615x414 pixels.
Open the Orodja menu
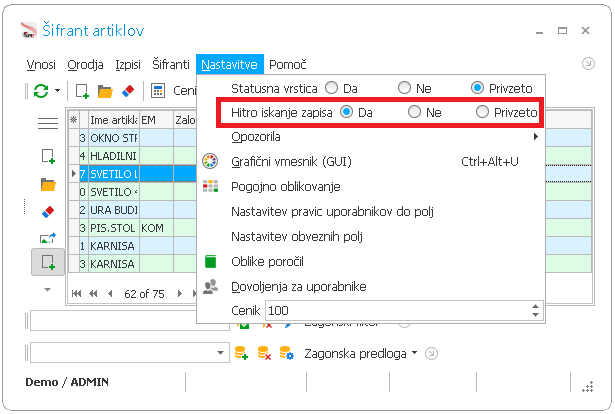pos(86,64)
